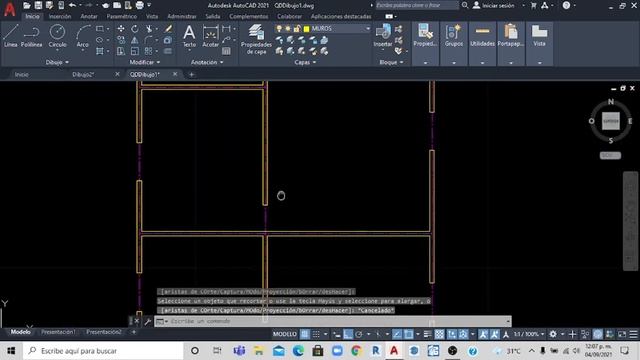Toggle snap mode in status bar
The image size is (640, 360).
[316, 334]
